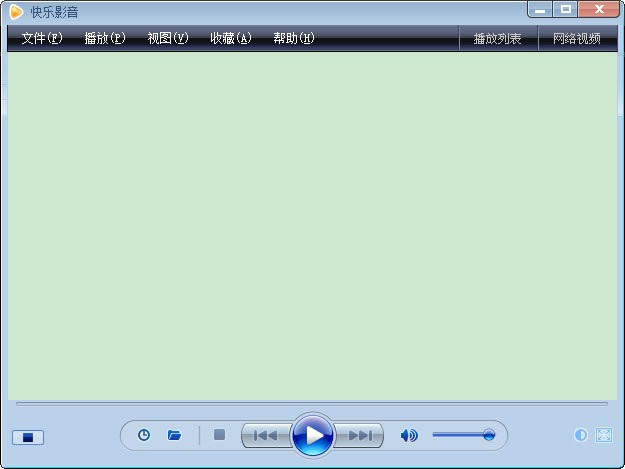Switch to mini mode button at bottom-left
Viewport: 625px width, 469px height.
click(x=28, y=437)
